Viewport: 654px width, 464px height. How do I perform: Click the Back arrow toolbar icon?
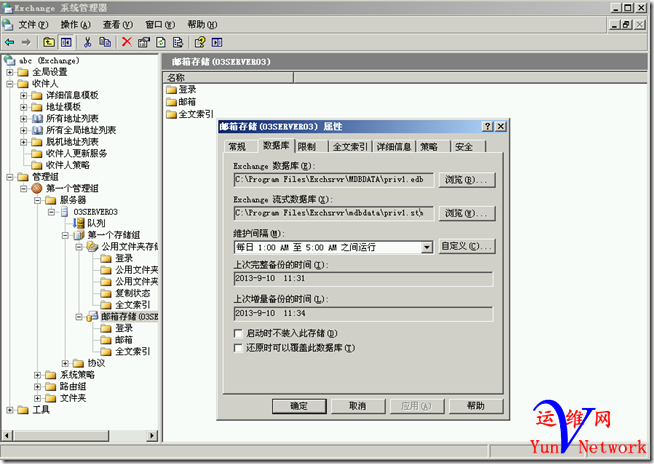10,42
